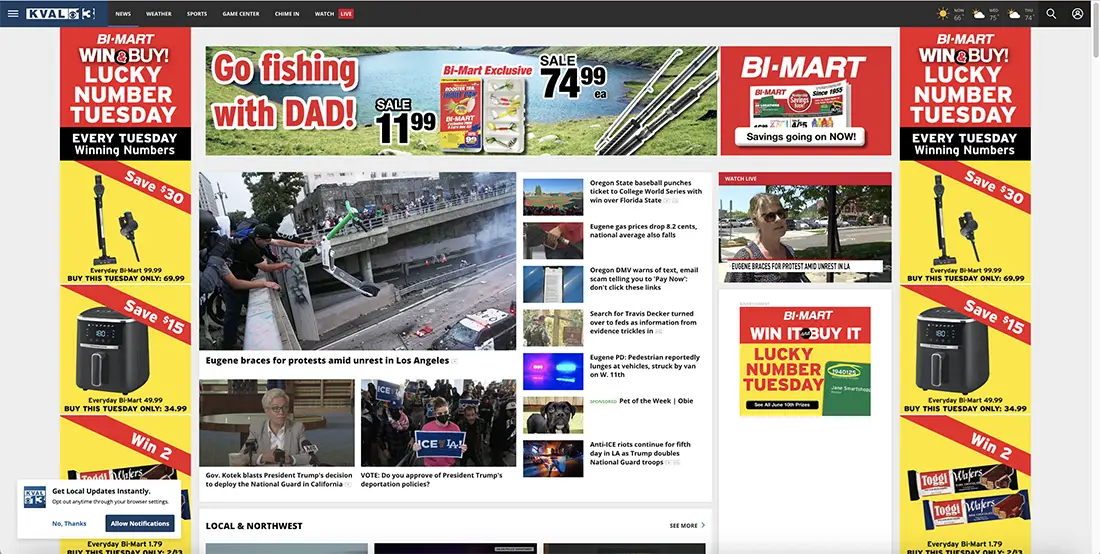The width and height of the screenshot is (1100, 554).
Task: Click the WED 75° forecast icon
Action: pyautogui.click(x=979, y=13)
